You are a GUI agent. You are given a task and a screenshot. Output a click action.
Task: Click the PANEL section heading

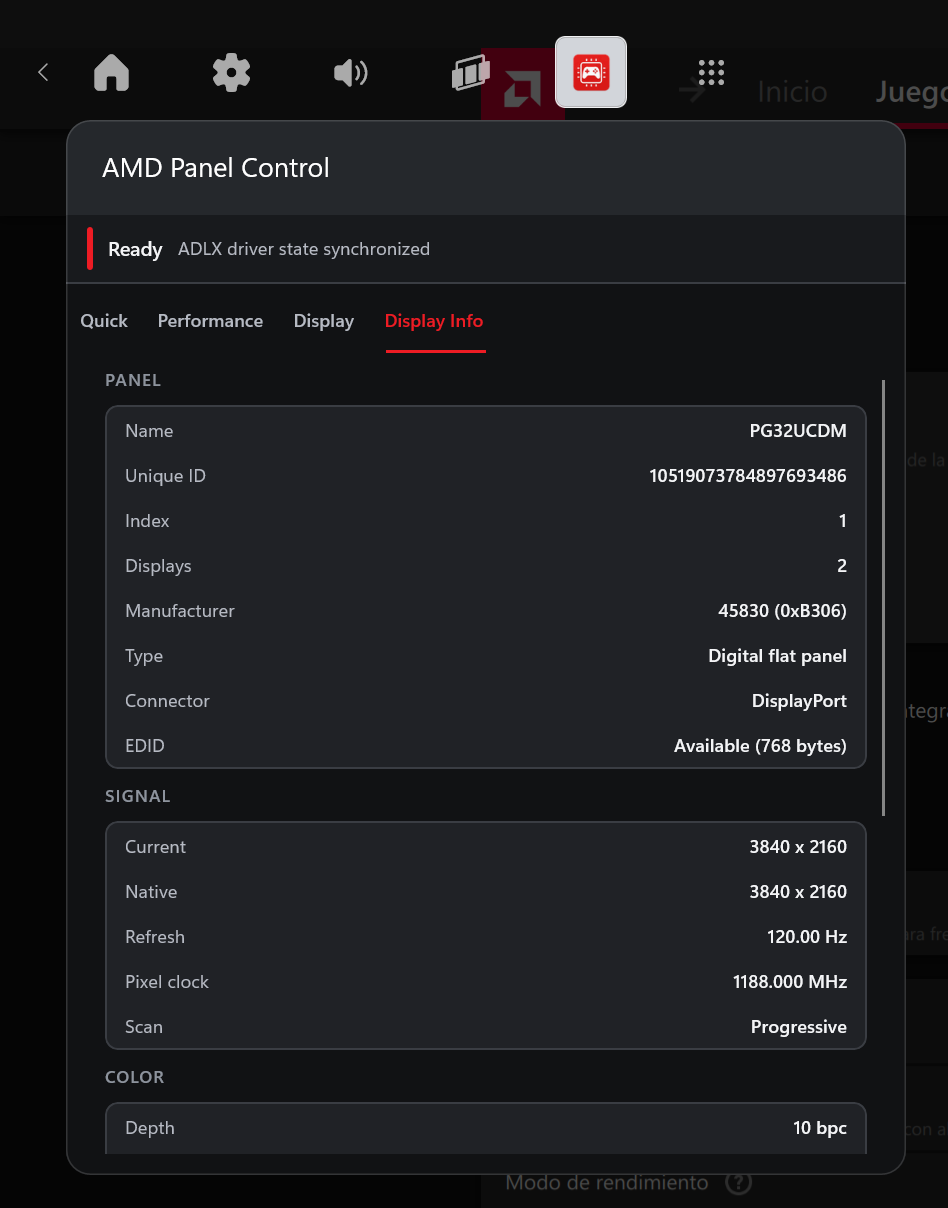[133, 380]
